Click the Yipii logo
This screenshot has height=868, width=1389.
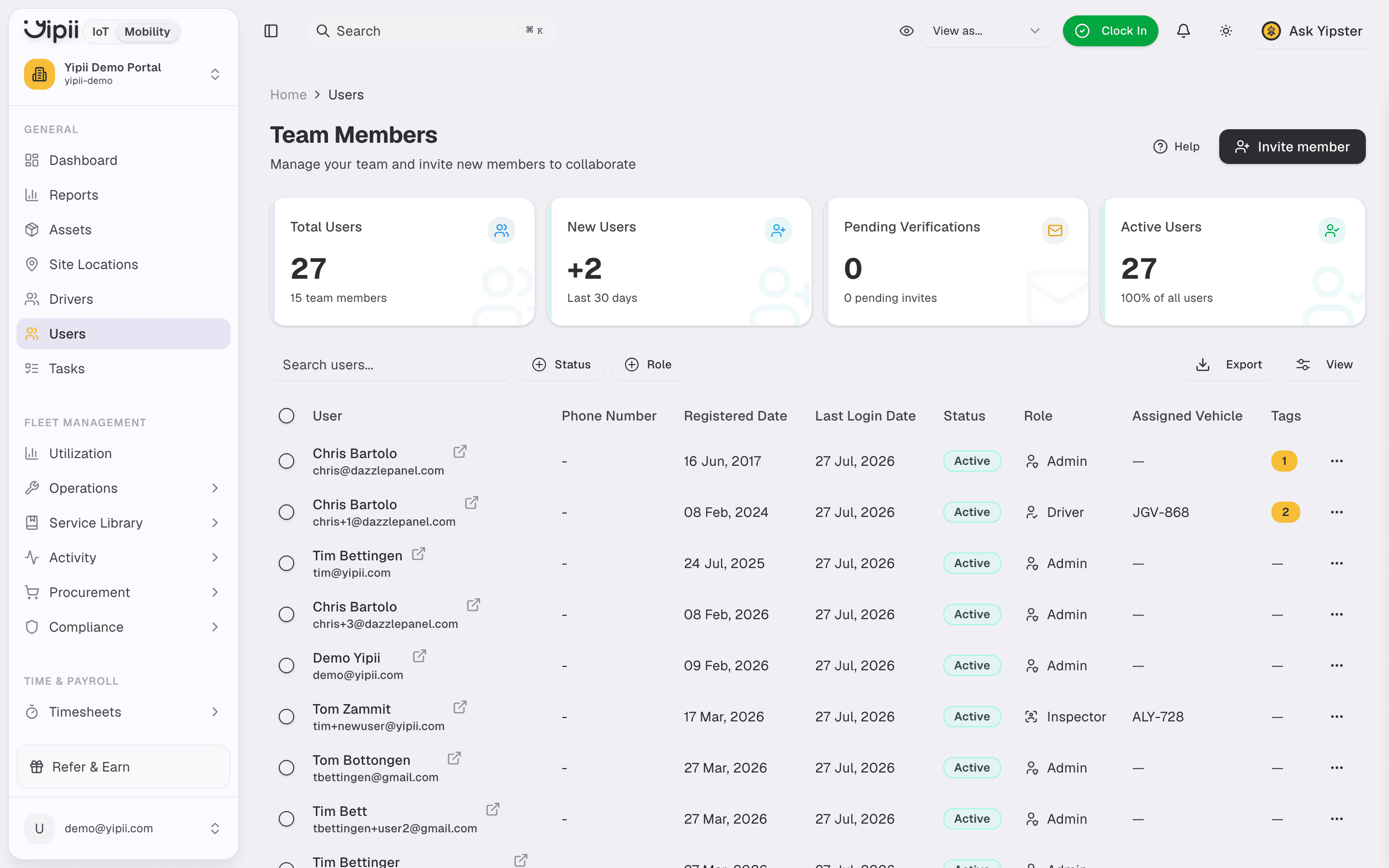click(51, 30)
